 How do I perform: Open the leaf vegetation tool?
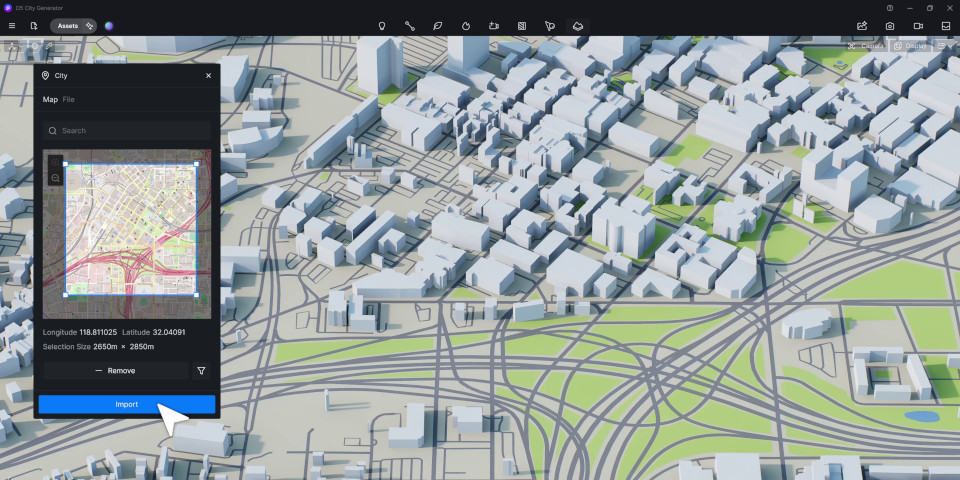(x=438, y=26)
